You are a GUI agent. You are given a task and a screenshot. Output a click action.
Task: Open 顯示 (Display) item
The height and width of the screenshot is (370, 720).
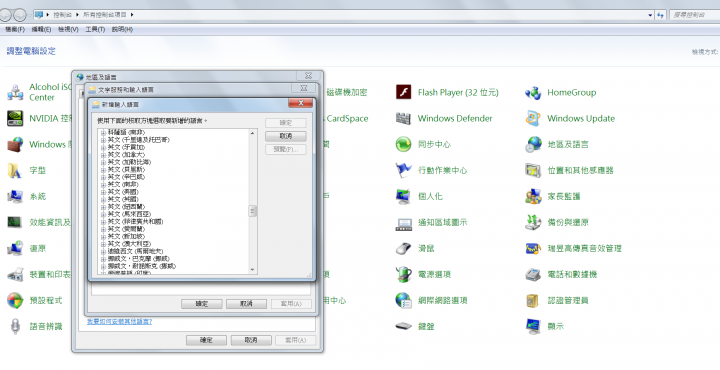(x=544, y=326)
